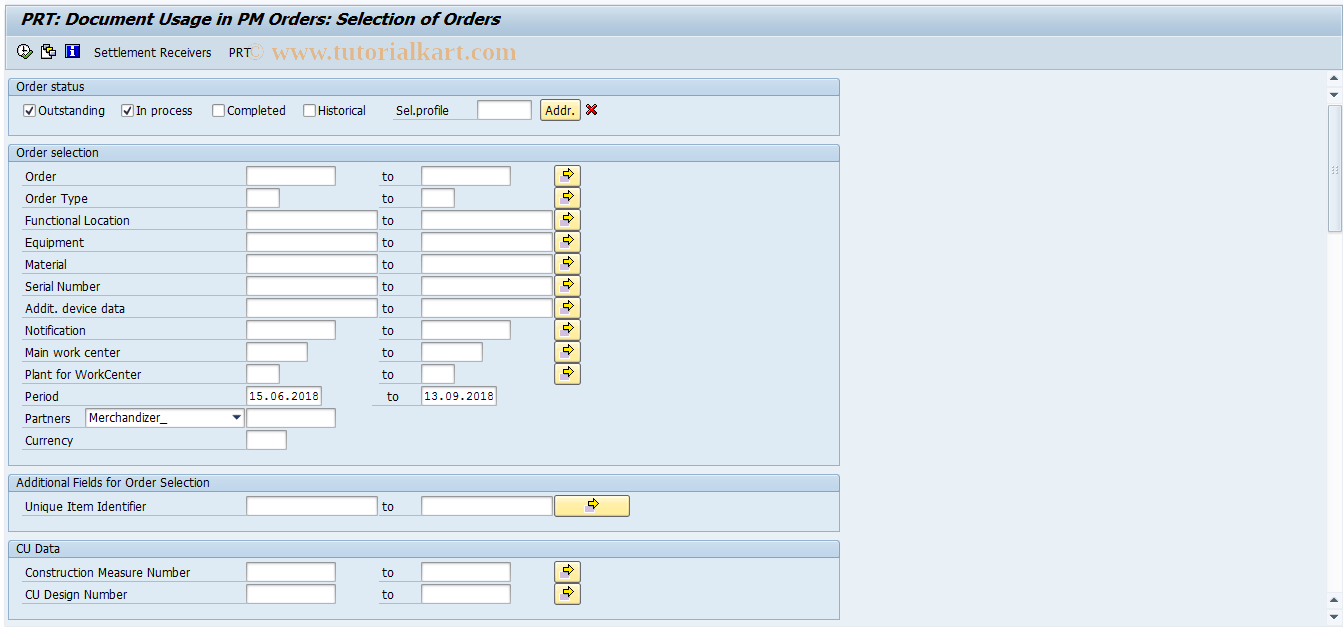Click the Functional Location from field
This screenshot has height=627, width=1343.
[312, 220]
